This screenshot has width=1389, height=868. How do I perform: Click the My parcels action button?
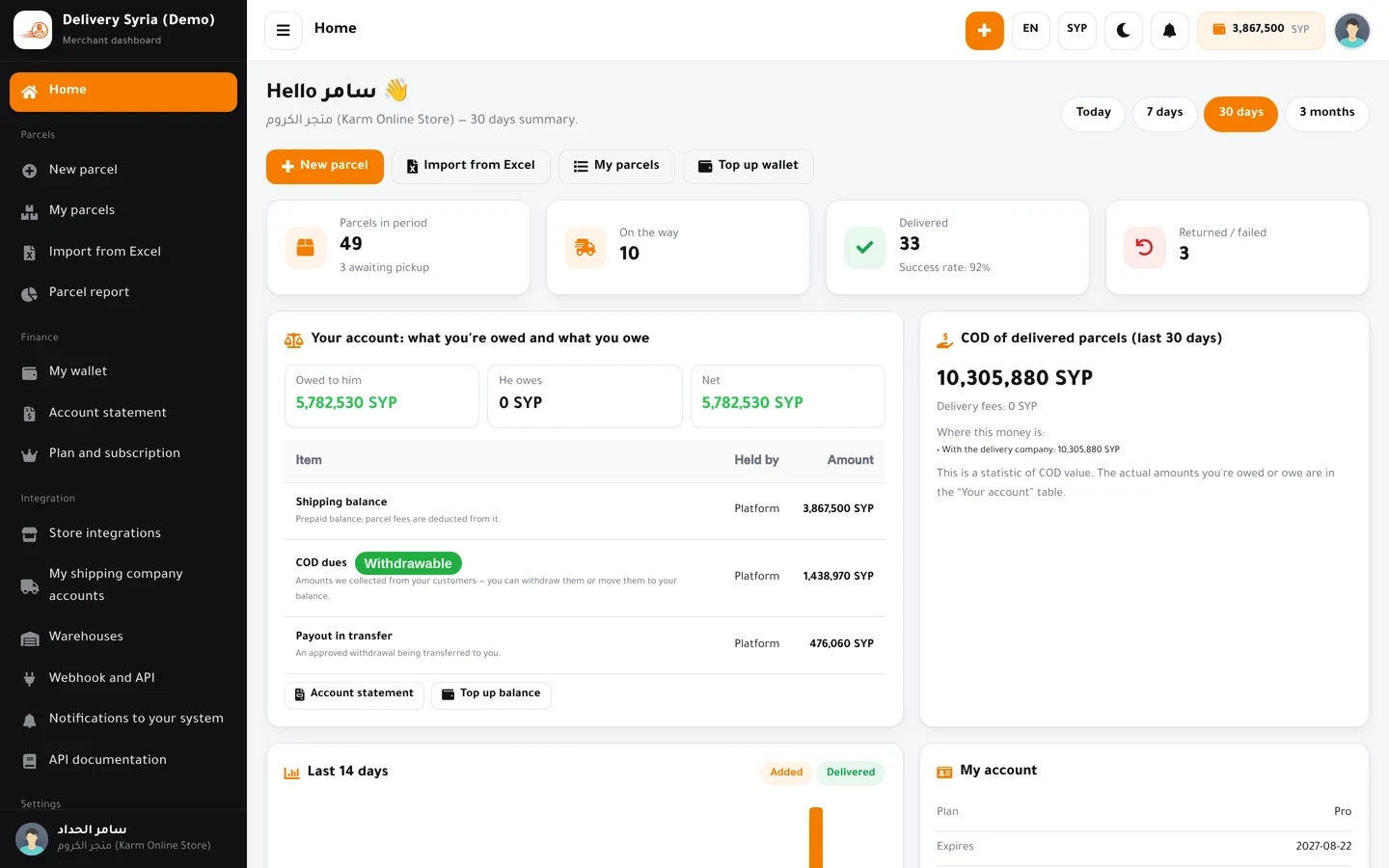point(616,166)
